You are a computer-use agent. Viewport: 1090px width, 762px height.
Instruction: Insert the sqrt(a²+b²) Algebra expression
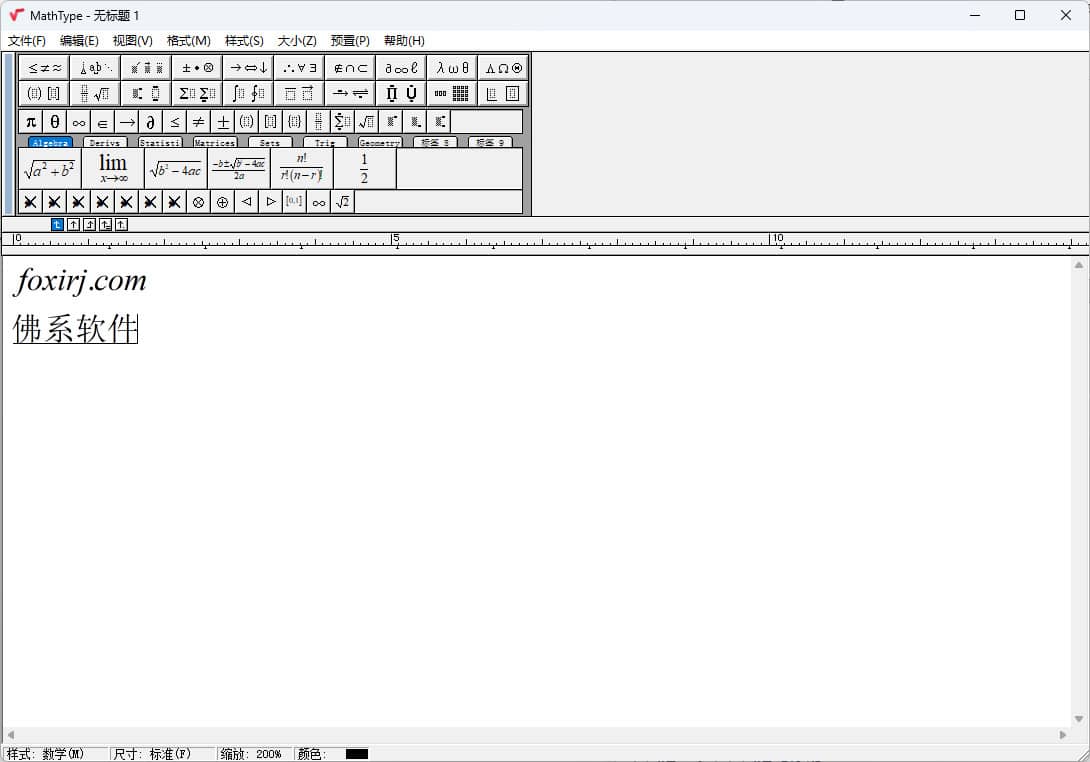click(50, 169)
